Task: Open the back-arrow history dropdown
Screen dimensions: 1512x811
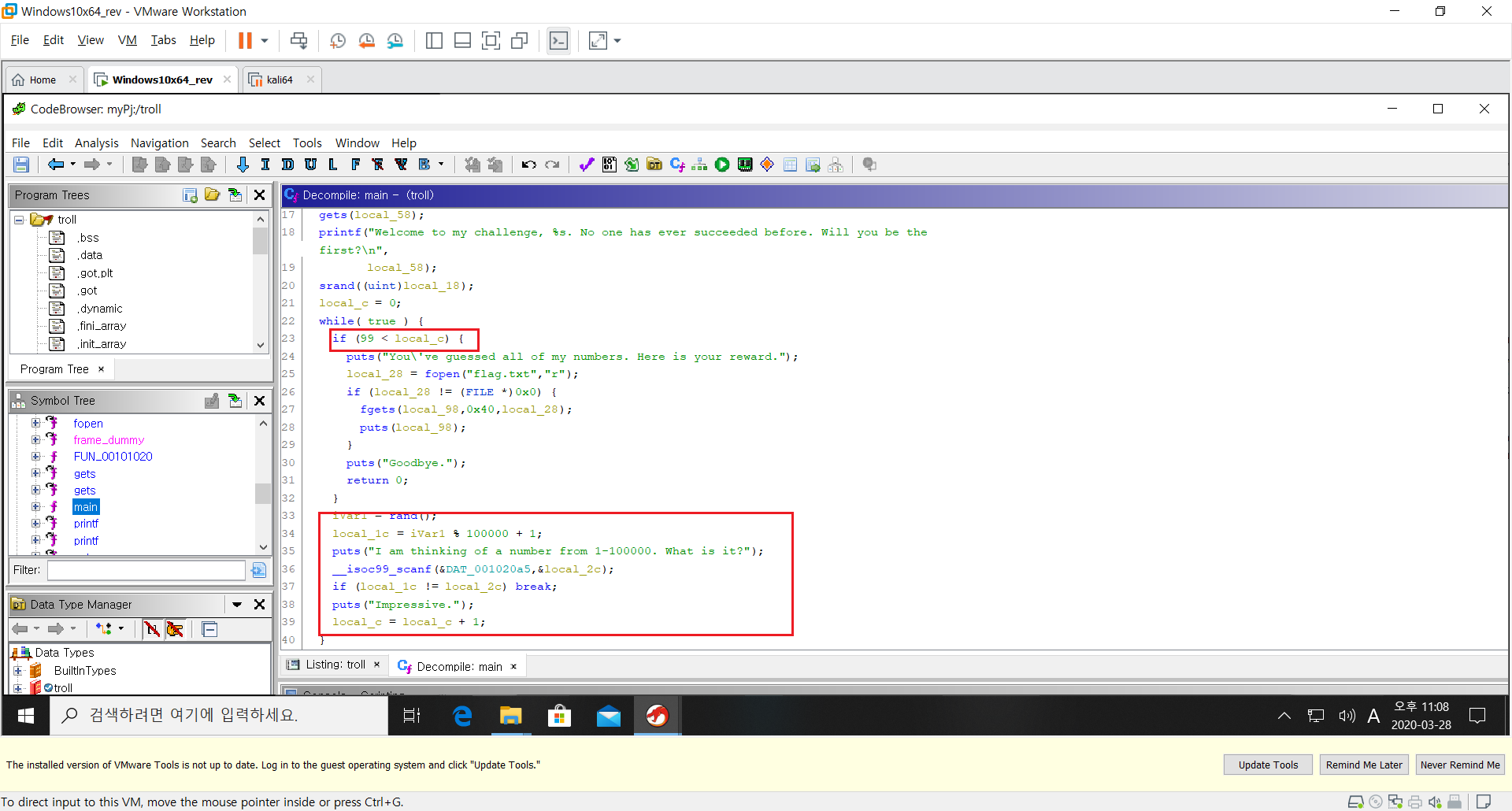Action: (x=72, y=165)
